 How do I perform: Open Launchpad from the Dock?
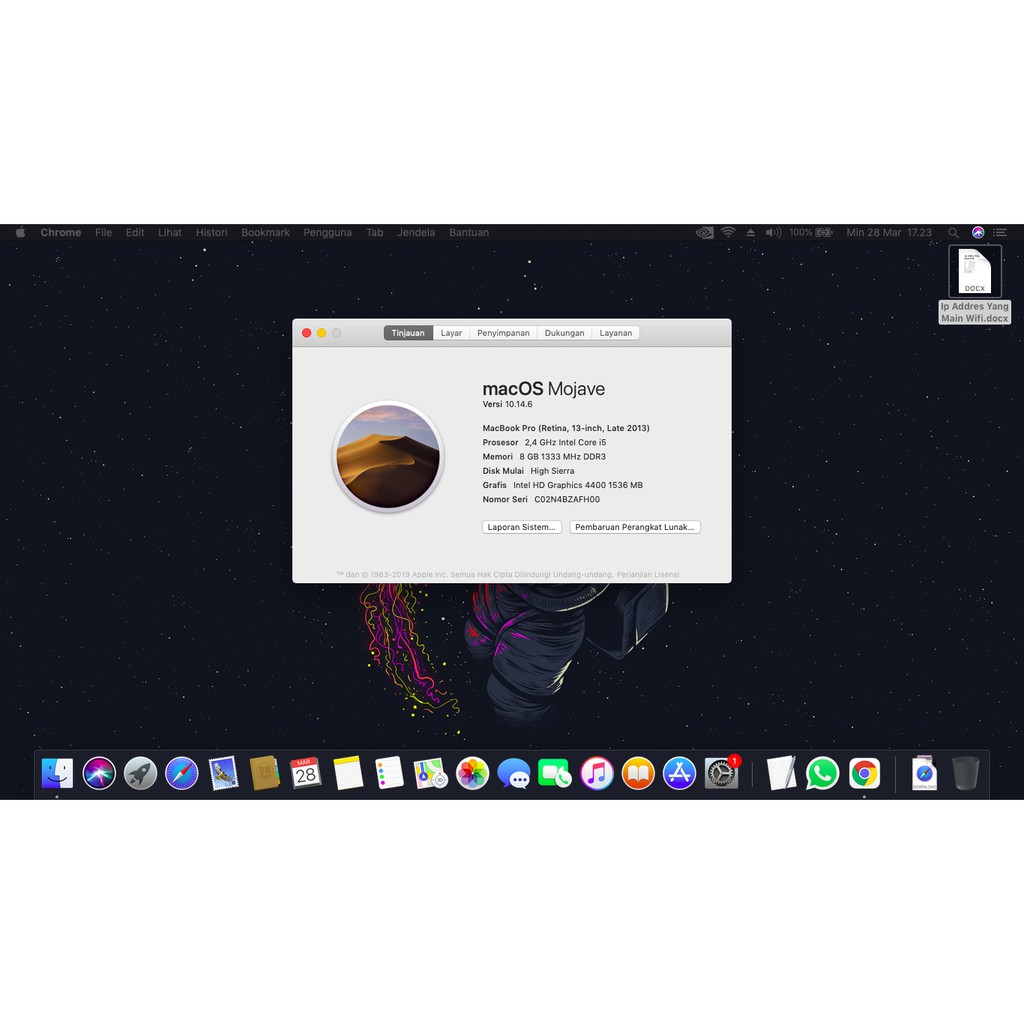click(140, 773)
